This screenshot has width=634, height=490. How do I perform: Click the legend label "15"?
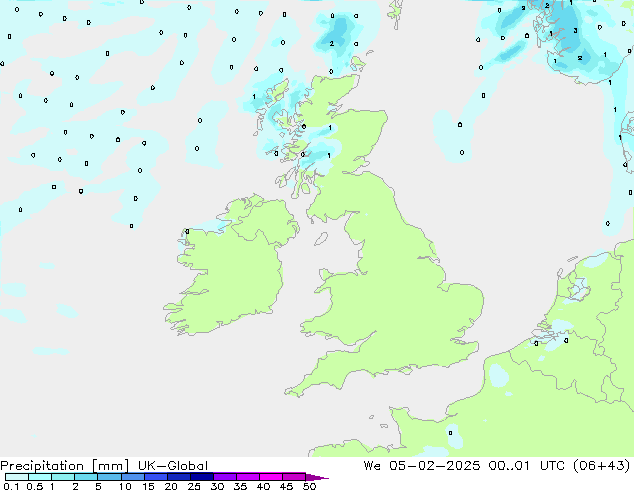point(148,486)
